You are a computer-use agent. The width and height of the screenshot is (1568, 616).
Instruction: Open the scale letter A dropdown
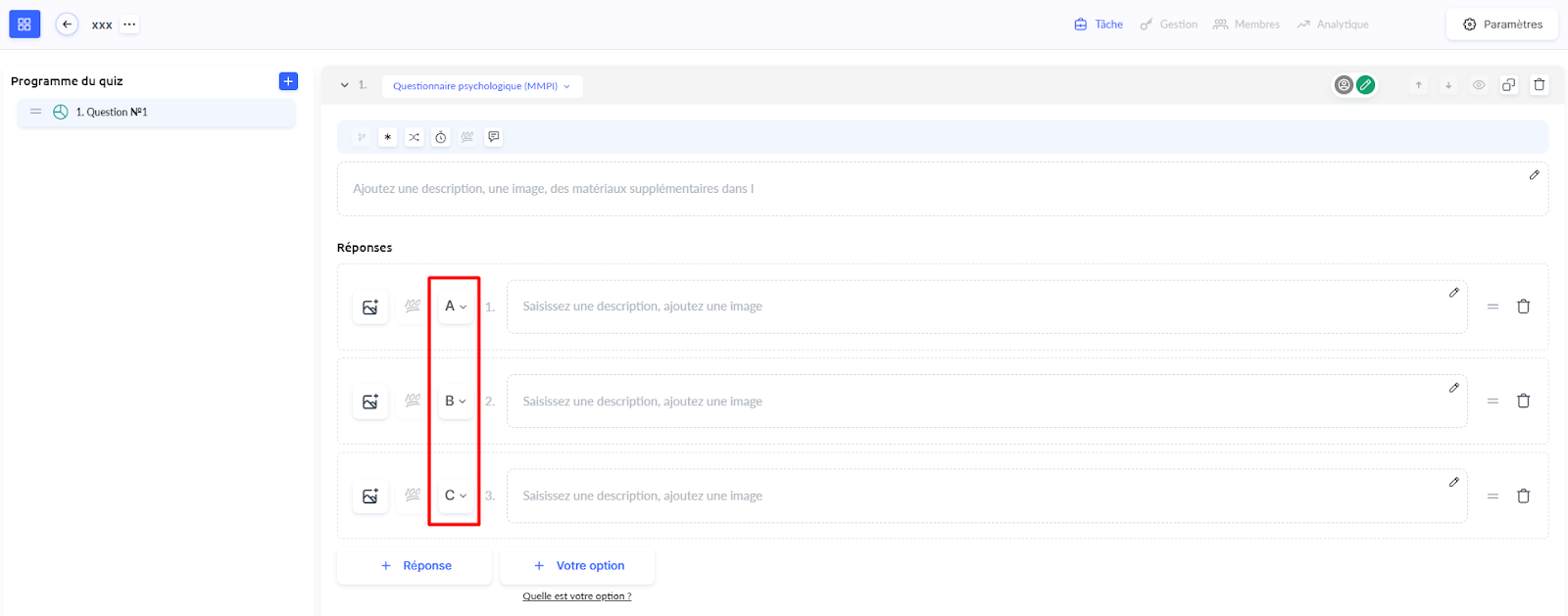point(456,307)
